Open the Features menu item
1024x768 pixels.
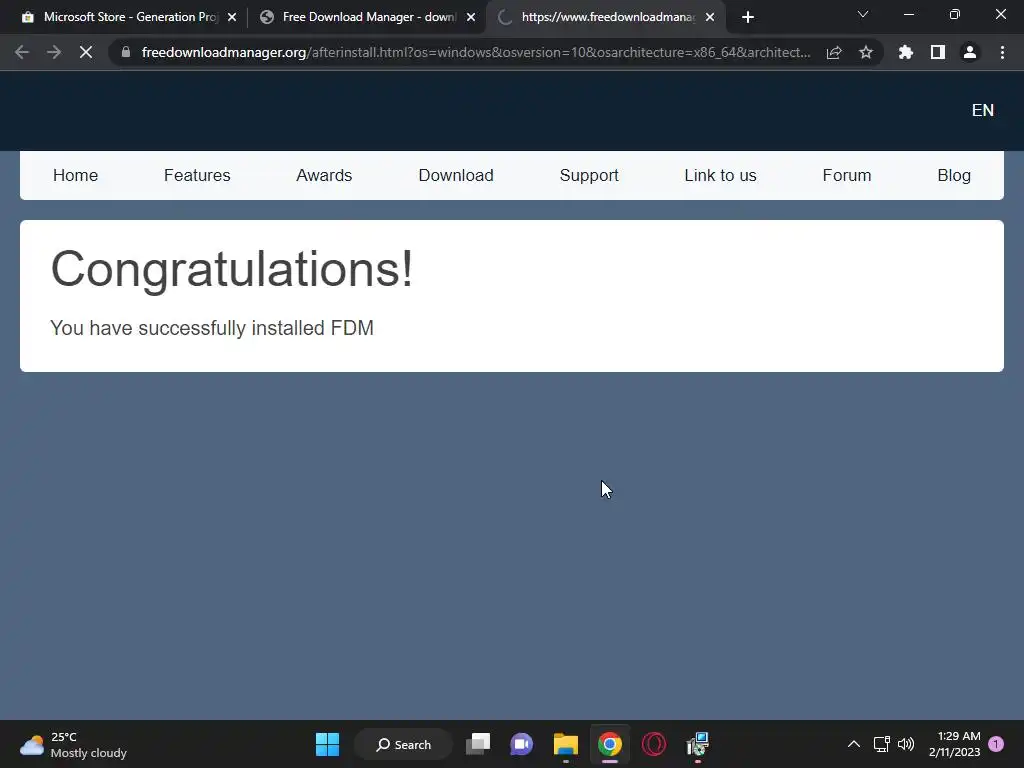[197, 175]
